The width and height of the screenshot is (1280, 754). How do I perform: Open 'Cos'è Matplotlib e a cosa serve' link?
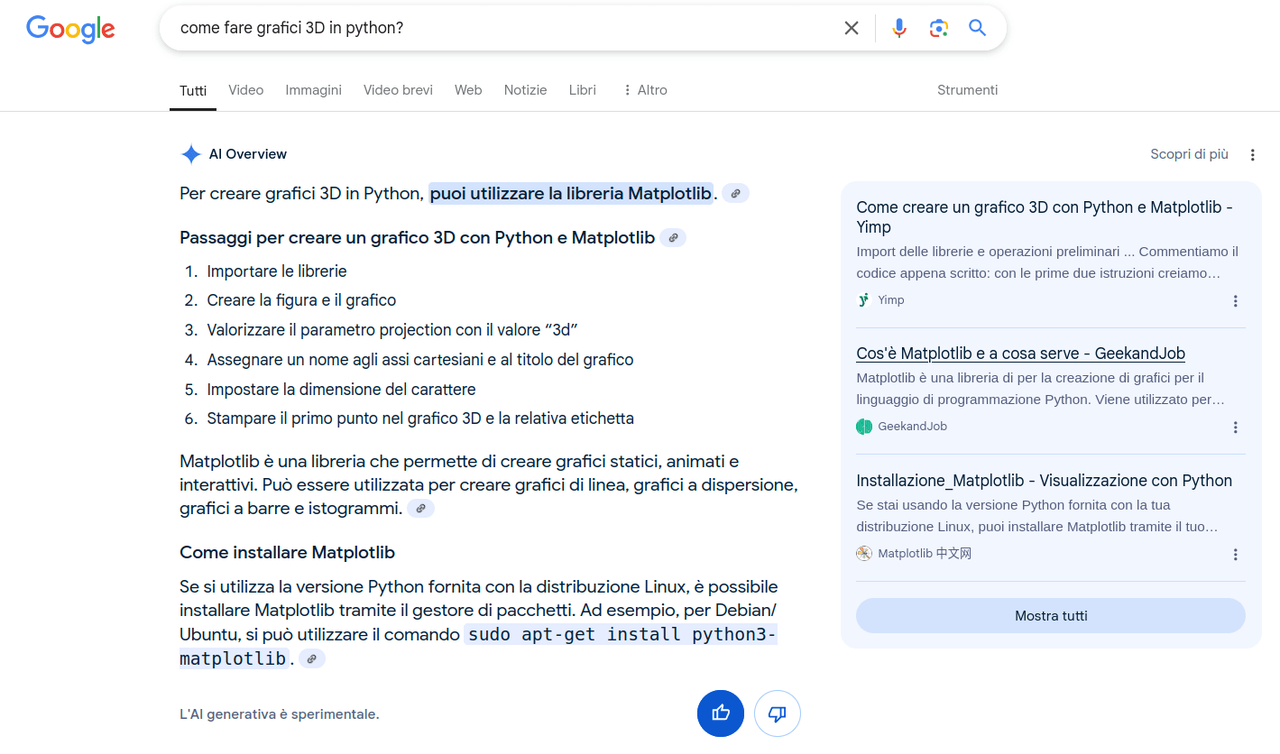(x=1020, y=353)
